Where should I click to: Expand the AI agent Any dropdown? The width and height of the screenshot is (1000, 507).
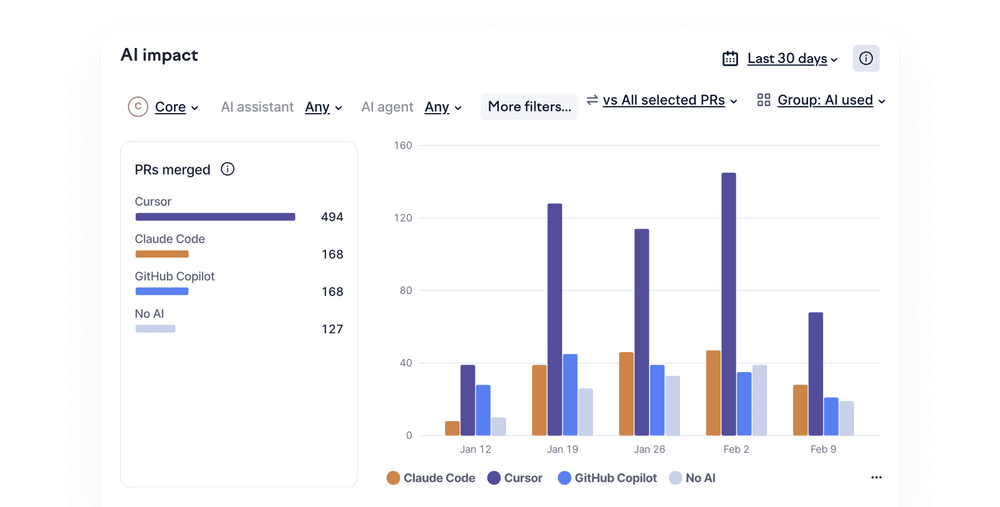pos(443,107)
